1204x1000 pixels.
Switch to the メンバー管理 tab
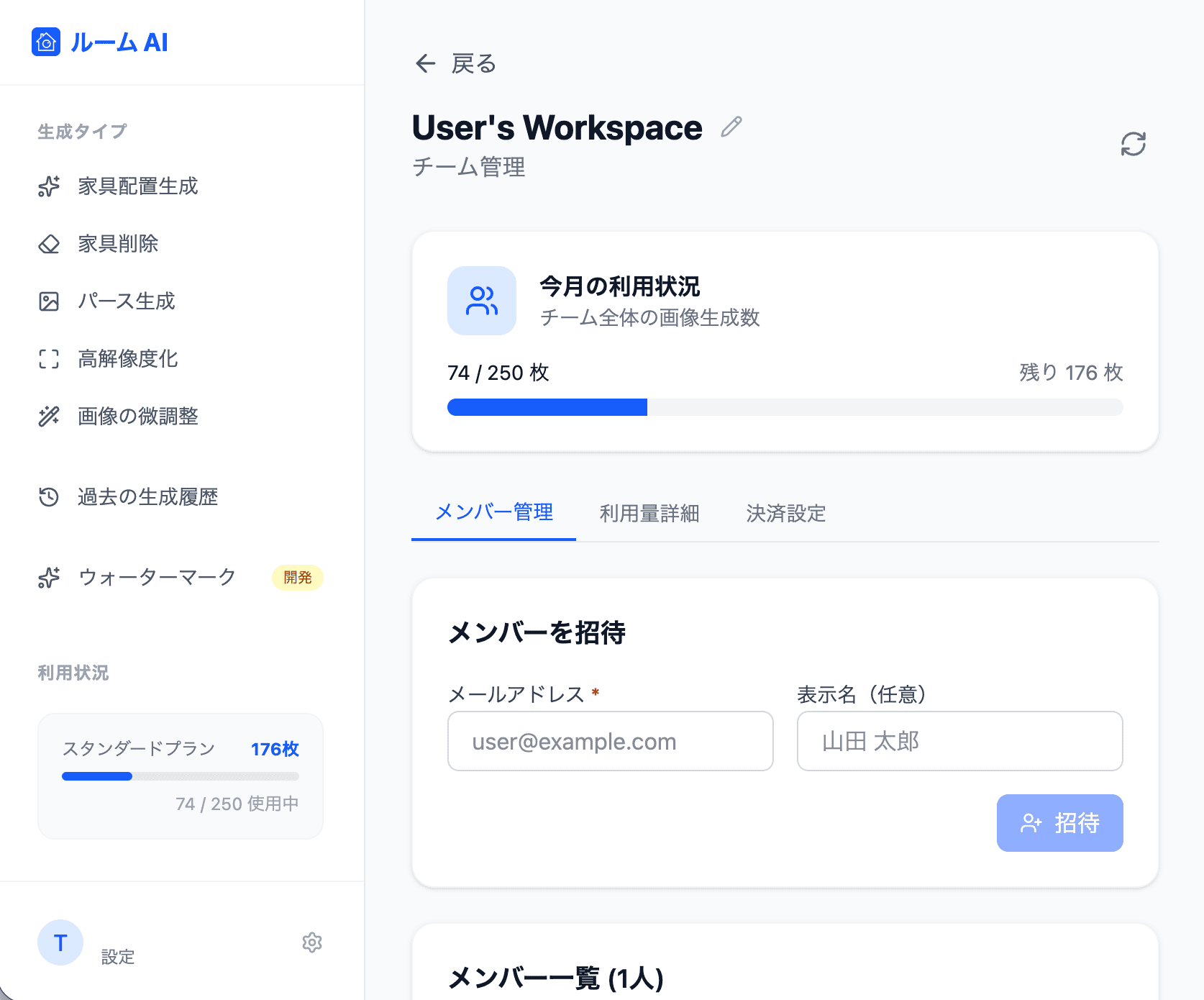pos(494,513)
